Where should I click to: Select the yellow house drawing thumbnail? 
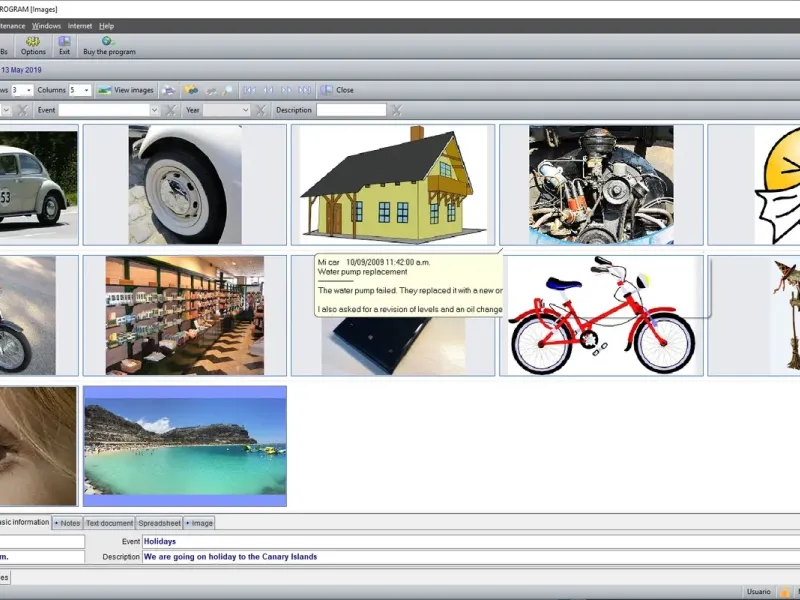click(x=393, y=185)
